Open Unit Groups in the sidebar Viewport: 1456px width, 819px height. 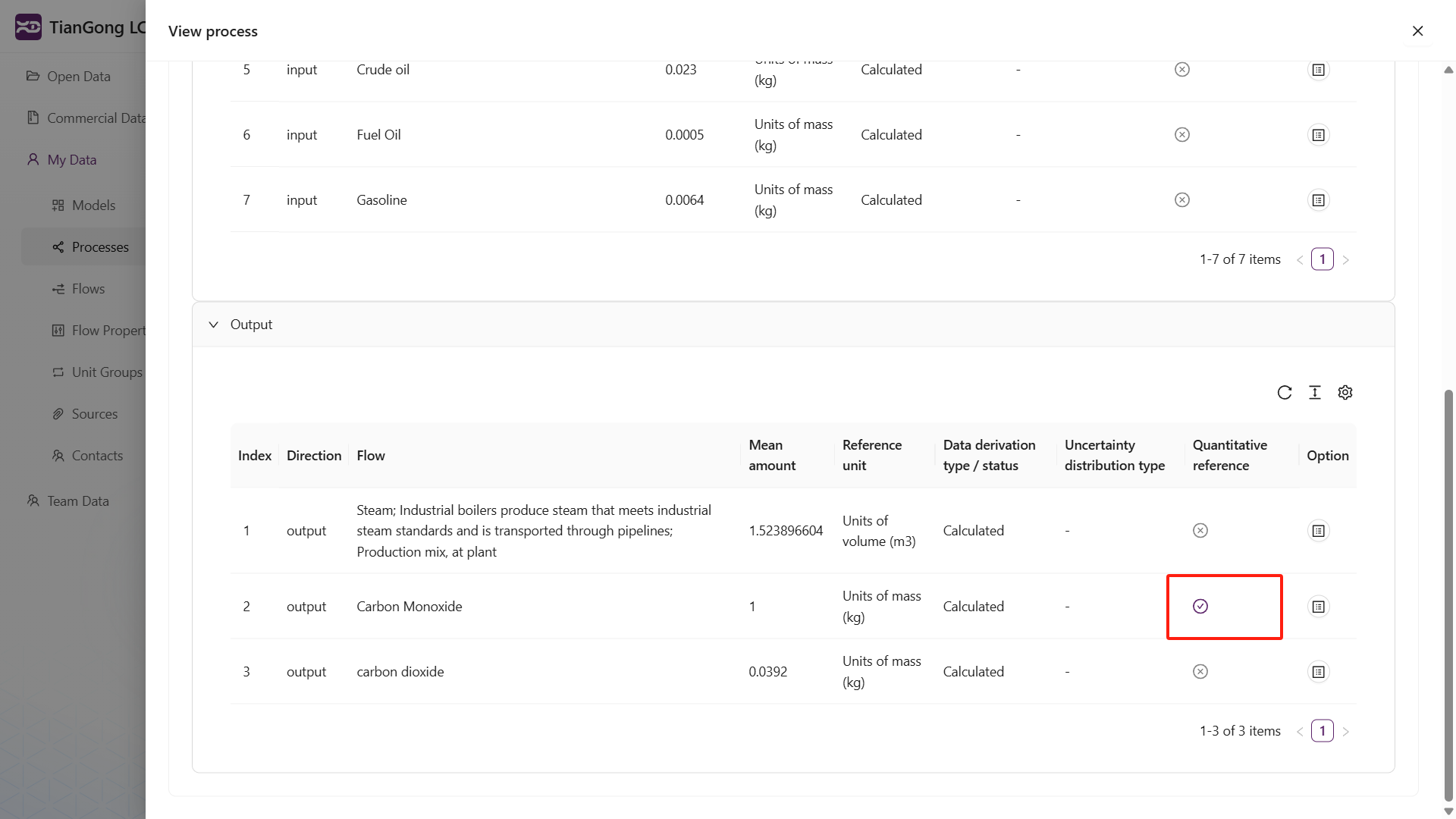pos(106,372)
